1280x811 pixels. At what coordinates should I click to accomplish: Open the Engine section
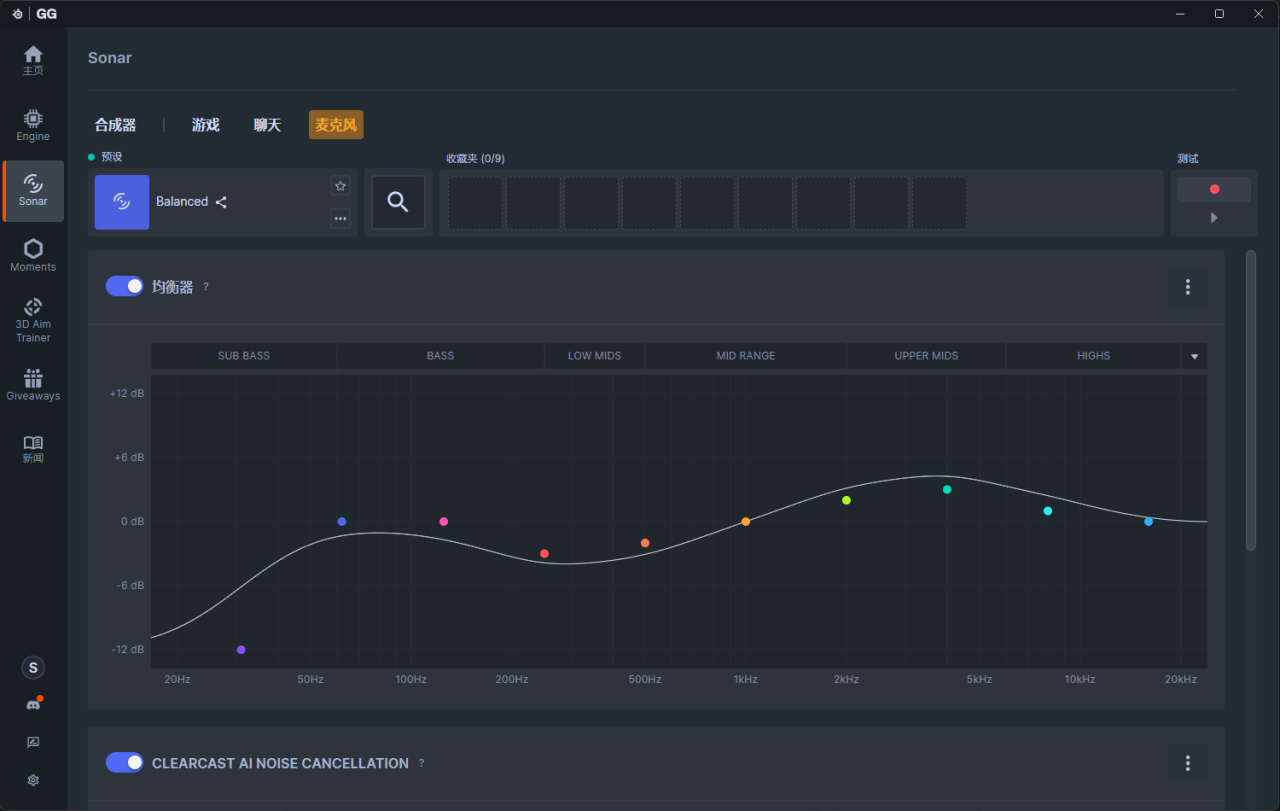point(33,125)
